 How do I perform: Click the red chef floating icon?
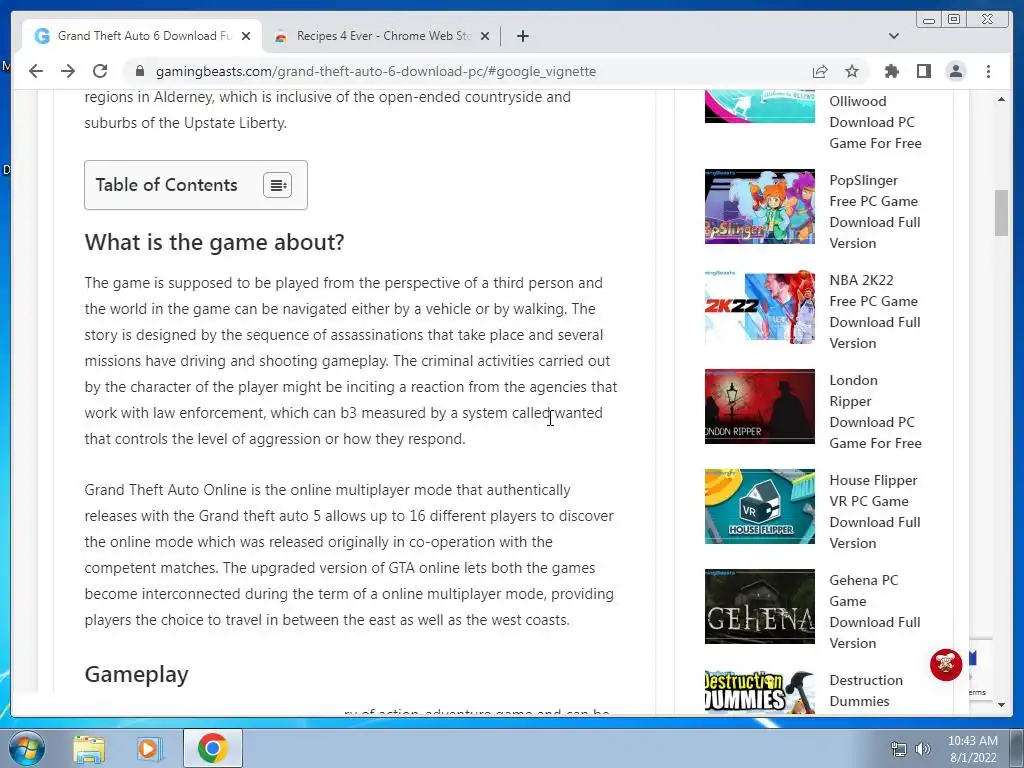pos(946,665)
